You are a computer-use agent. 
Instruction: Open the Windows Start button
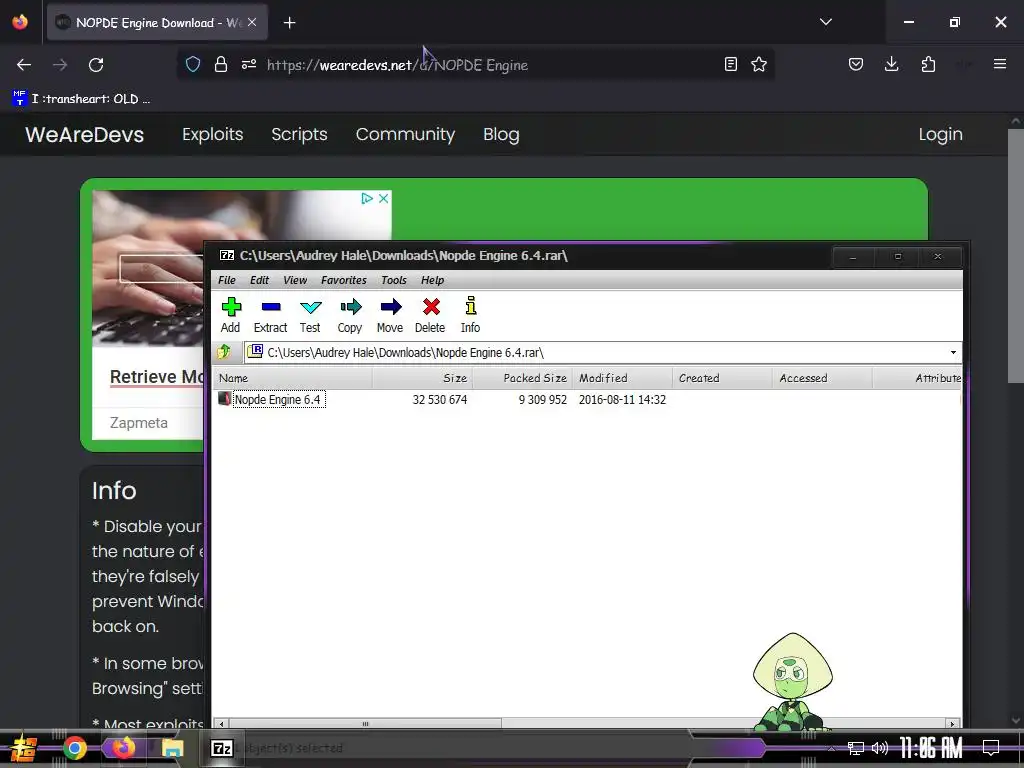click(x=24, y=748)
